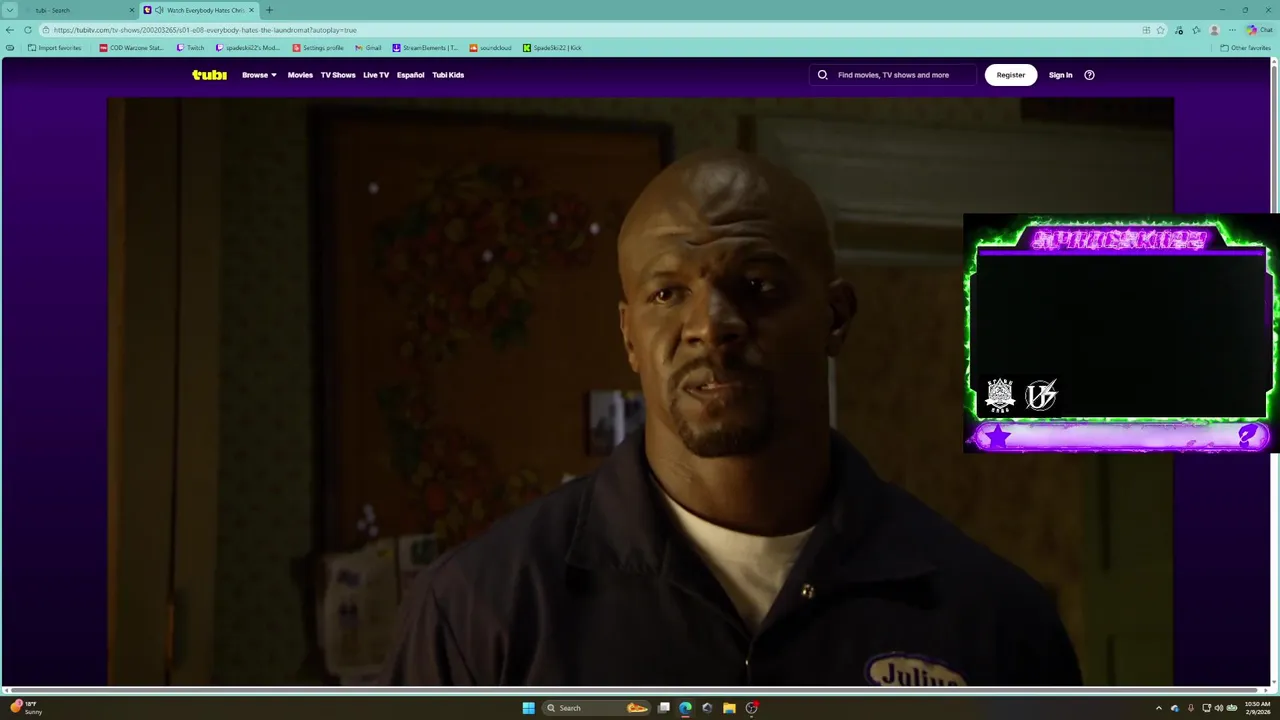Open SpadeSkii22 Kick bookmark
The image size is (1280, 720).
point(552,48)
